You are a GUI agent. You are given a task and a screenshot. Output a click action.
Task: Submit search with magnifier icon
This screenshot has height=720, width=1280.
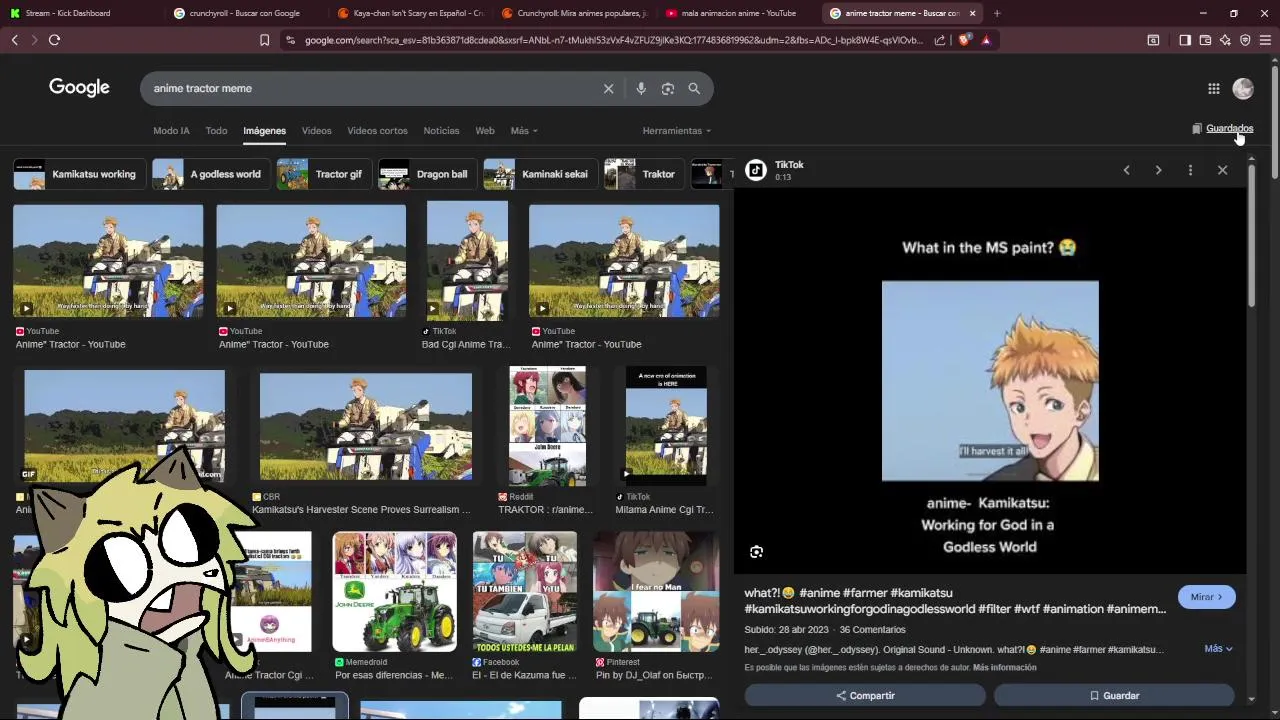(x=694, y=88)
